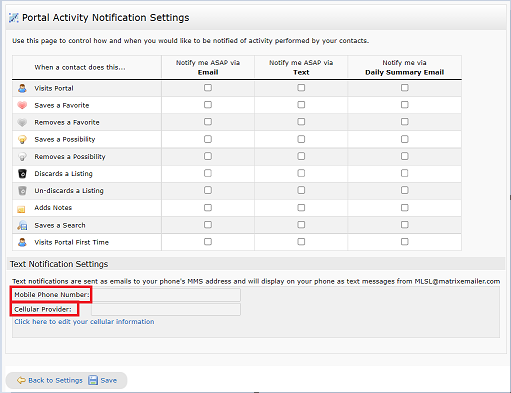Select Text for Removes a Possibility
The width and height of the screenshot is (511, 393).
[301, 156]
